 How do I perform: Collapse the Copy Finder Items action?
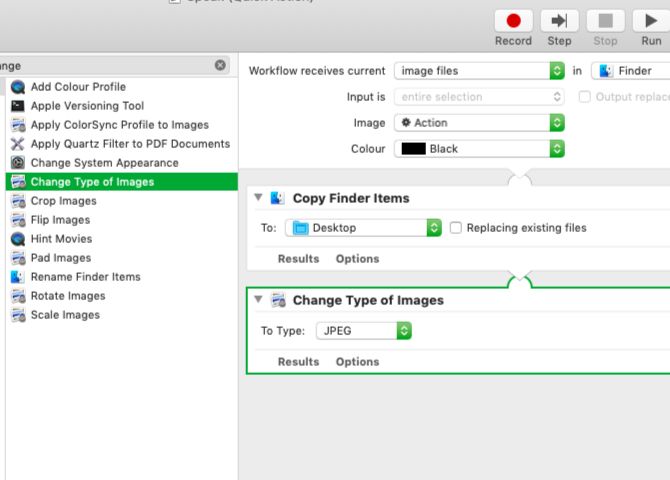[x=259, y=198]
